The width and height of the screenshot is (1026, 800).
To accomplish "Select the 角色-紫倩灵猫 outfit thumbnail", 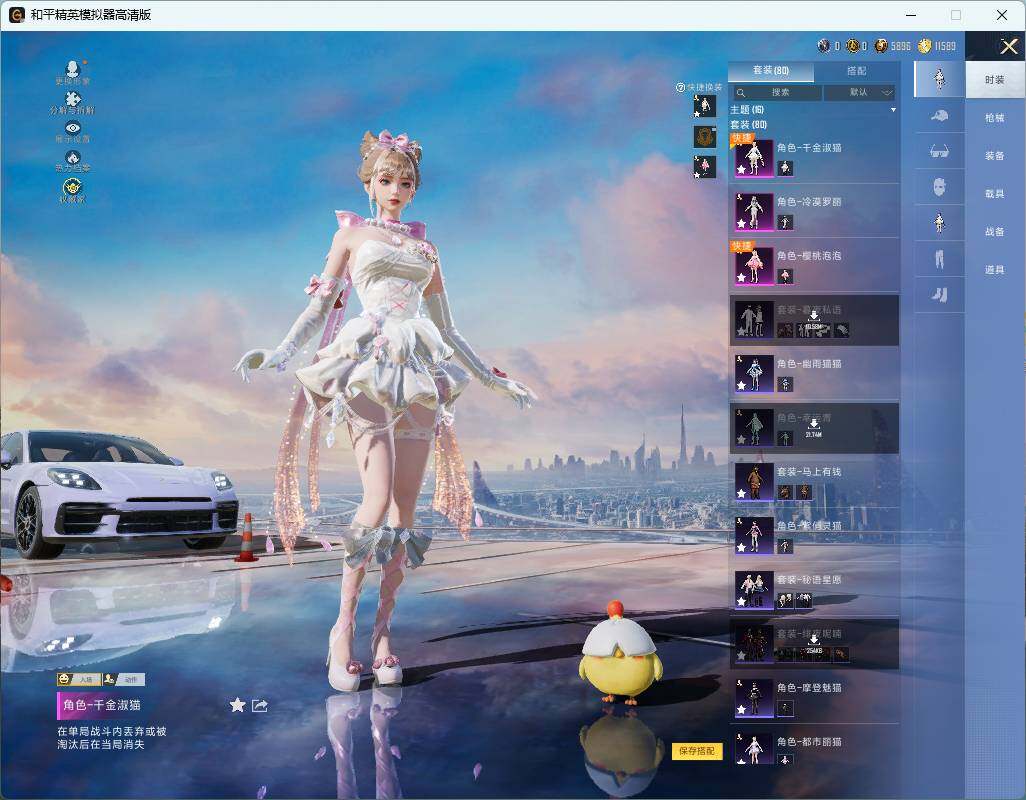I will pos(754,536).
